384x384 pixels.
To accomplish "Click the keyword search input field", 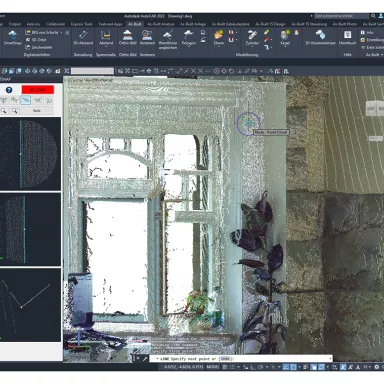I will pos(342,16).
